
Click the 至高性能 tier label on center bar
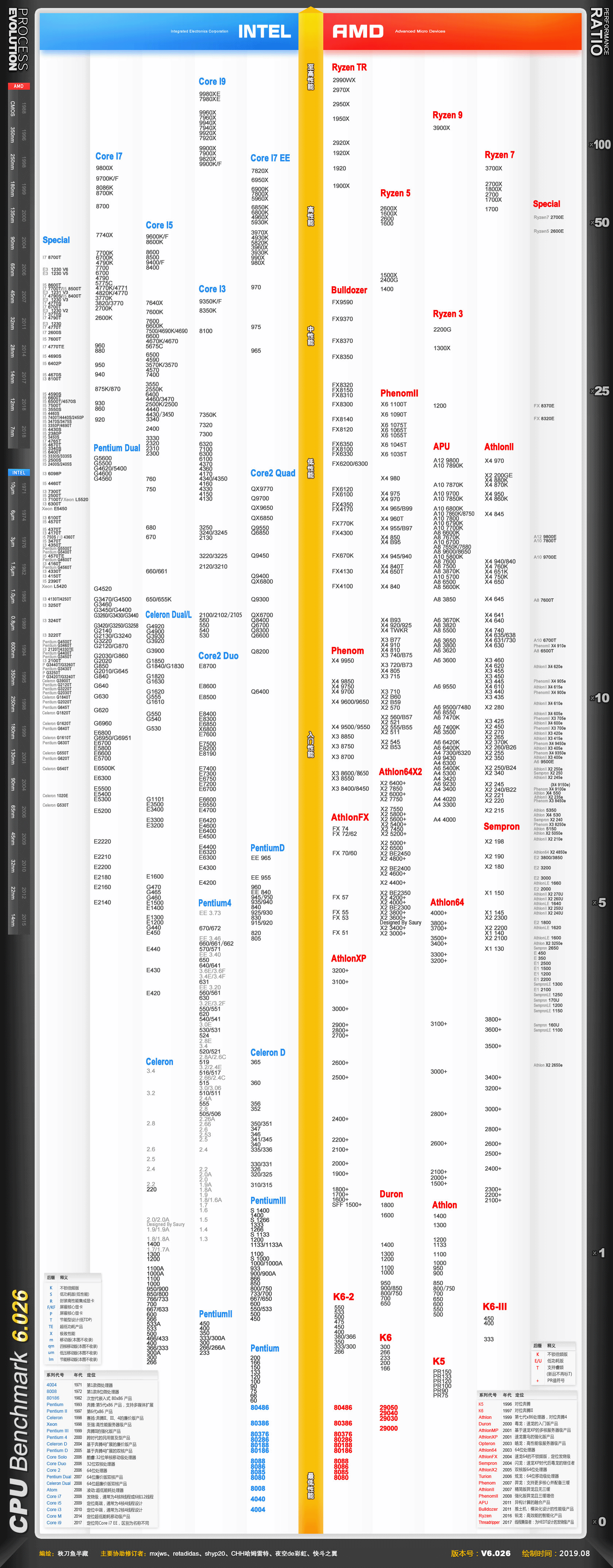coord(311,77)
